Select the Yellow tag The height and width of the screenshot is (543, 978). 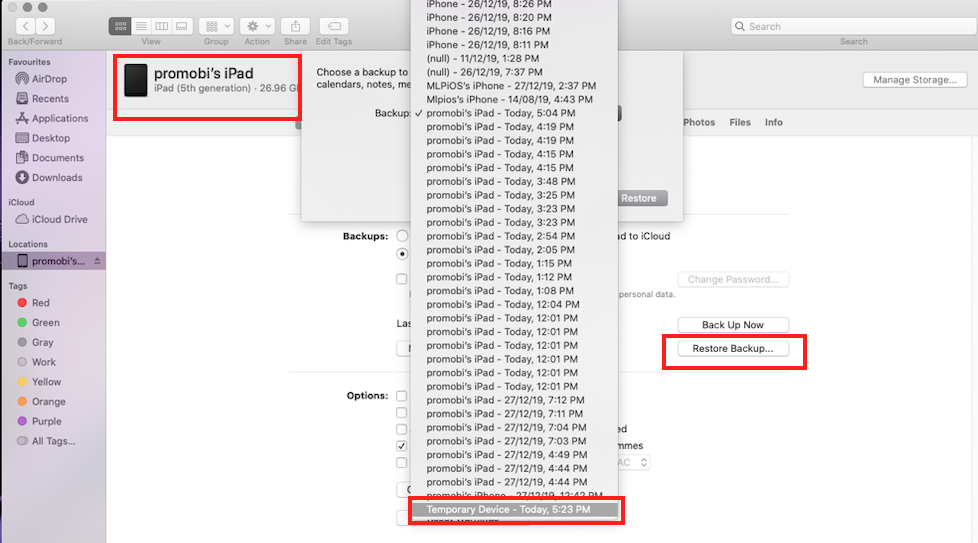[x=46, y=382]
